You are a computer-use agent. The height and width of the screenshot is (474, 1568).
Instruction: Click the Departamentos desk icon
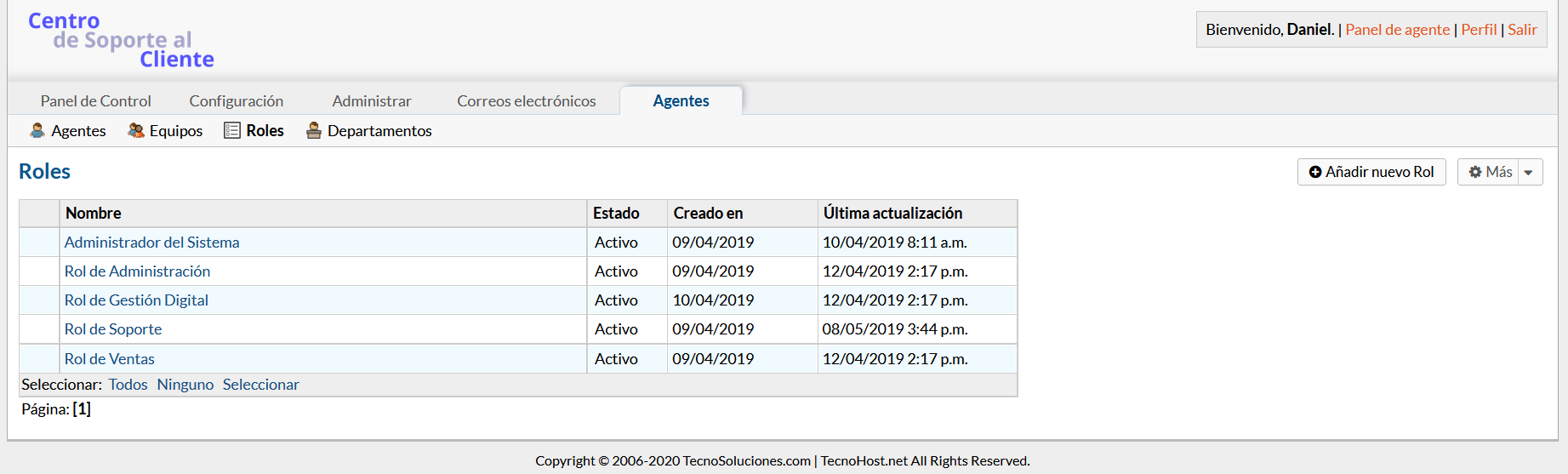[x=314, y=130]
